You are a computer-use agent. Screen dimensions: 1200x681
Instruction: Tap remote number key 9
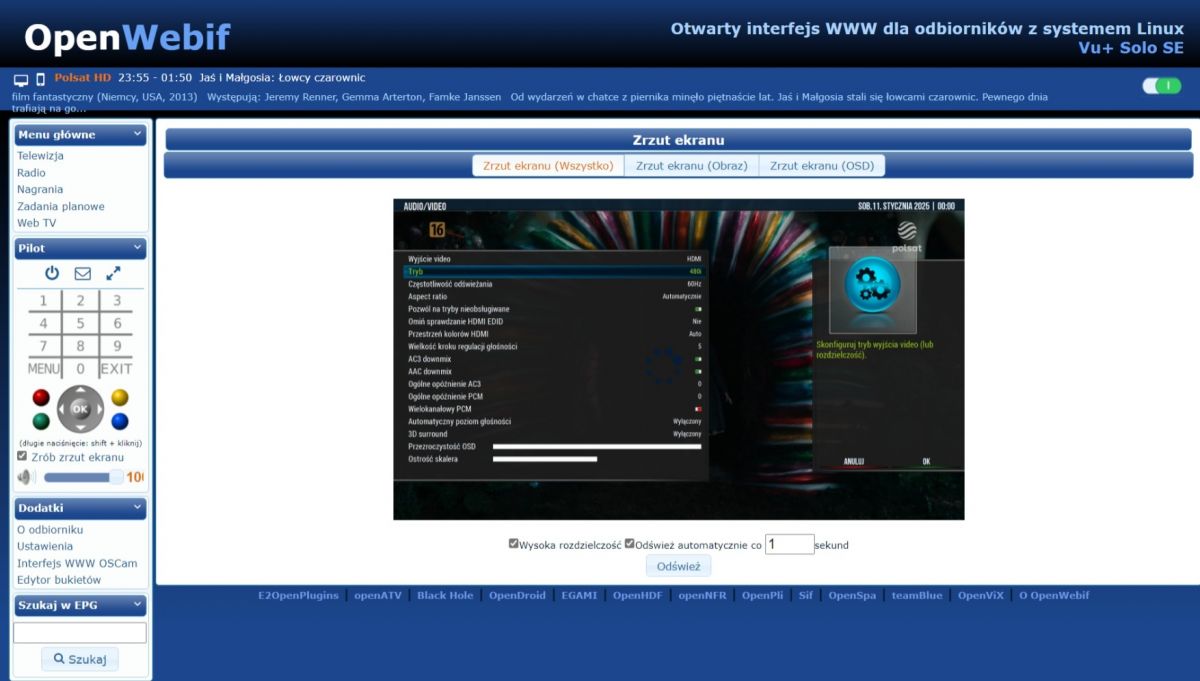pyautogui.click(x=117, y=347)
